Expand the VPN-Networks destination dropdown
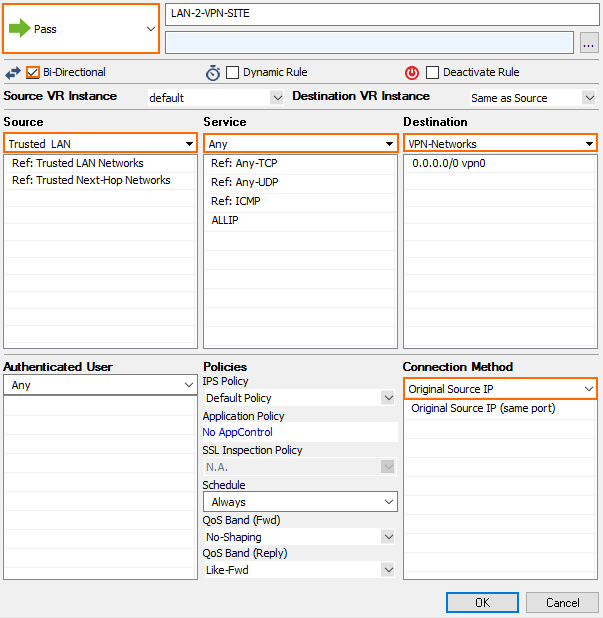Screen dimensions: 603x618 [500, 143]
